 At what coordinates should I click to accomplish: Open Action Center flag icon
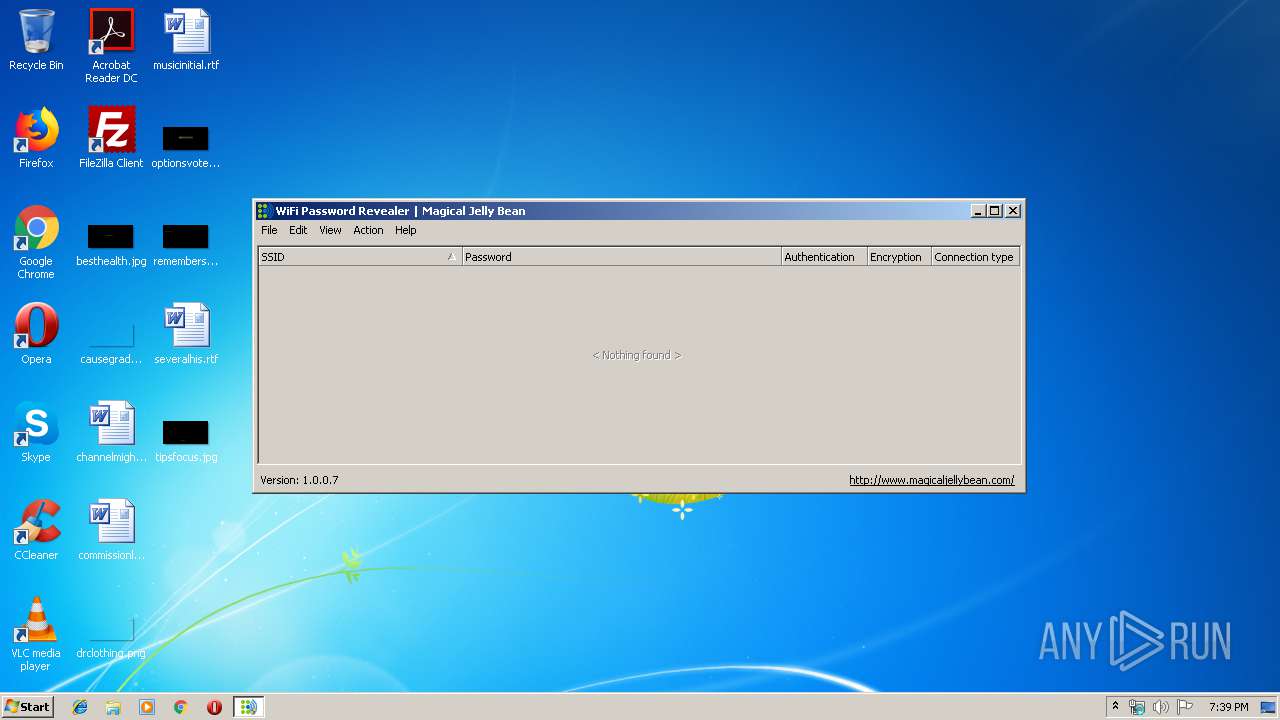[x=1185, y=707]
